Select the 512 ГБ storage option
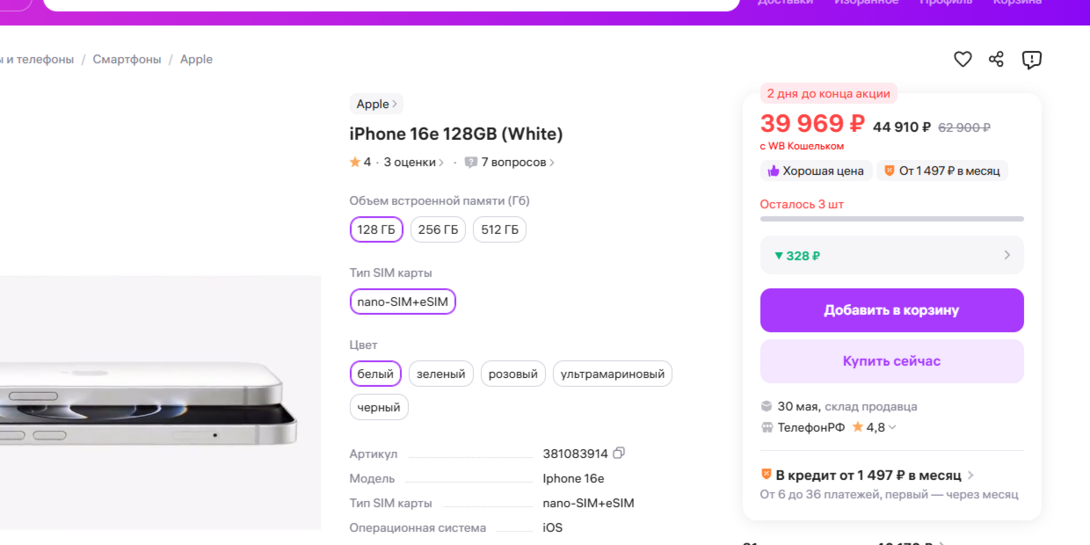Image resolution: width=1090 pixels, height=545 pixels. [500, 230]
